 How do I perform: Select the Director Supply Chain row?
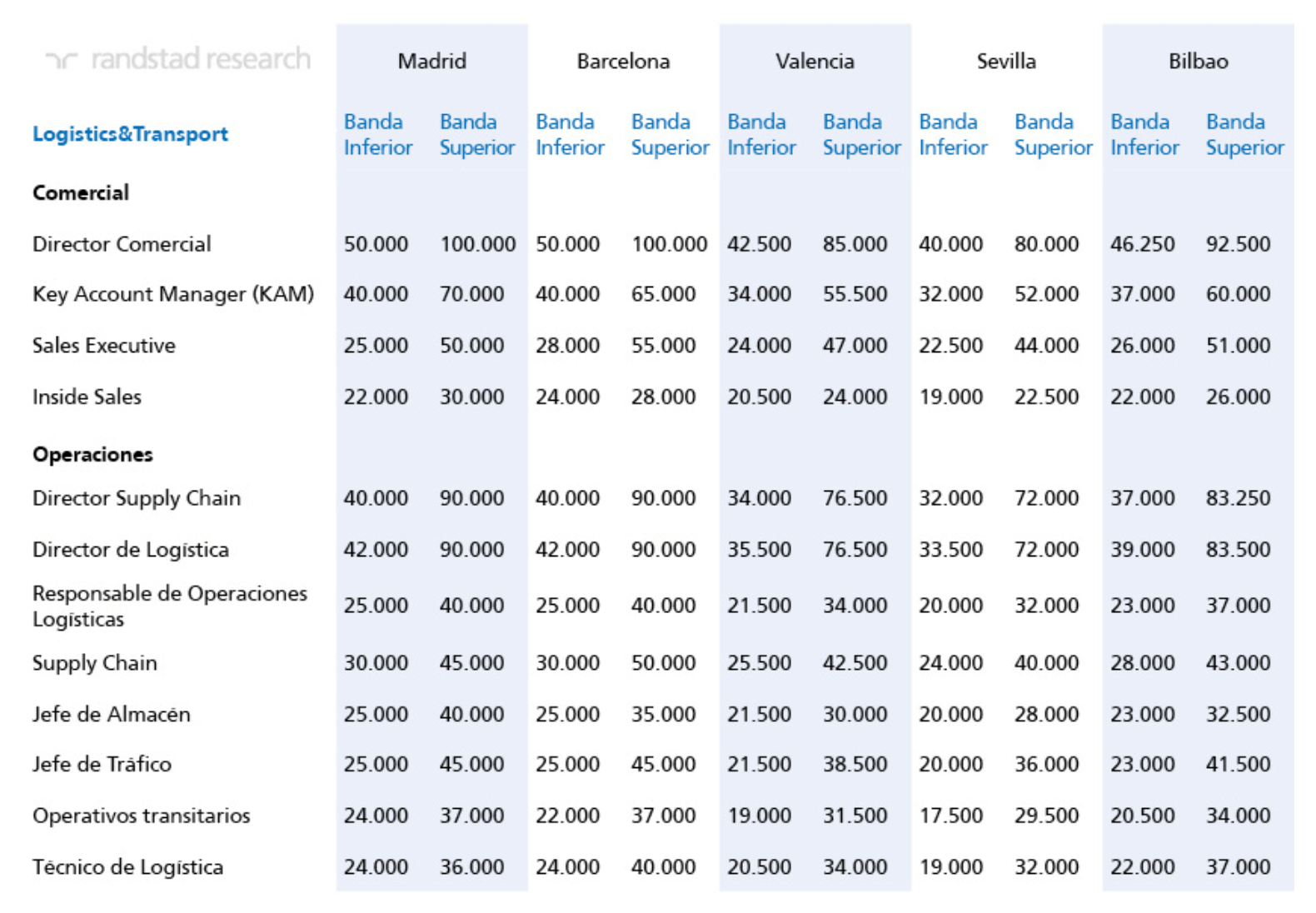(x=137, y=499)
